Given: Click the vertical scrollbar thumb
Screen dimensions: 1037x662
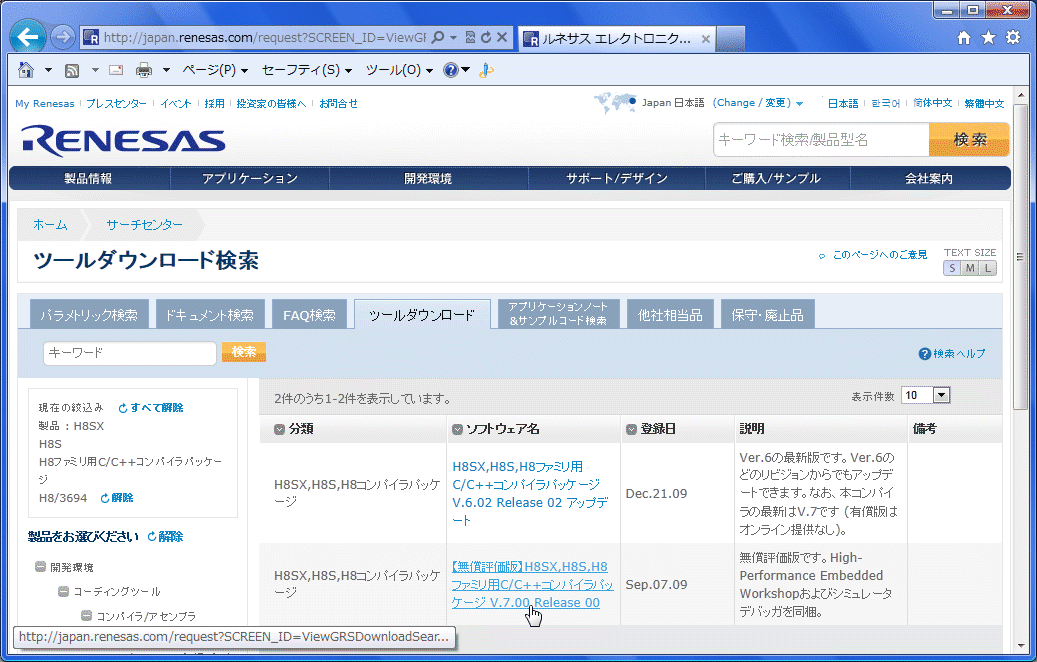Looking at the screenshot, I should 1019,257.
